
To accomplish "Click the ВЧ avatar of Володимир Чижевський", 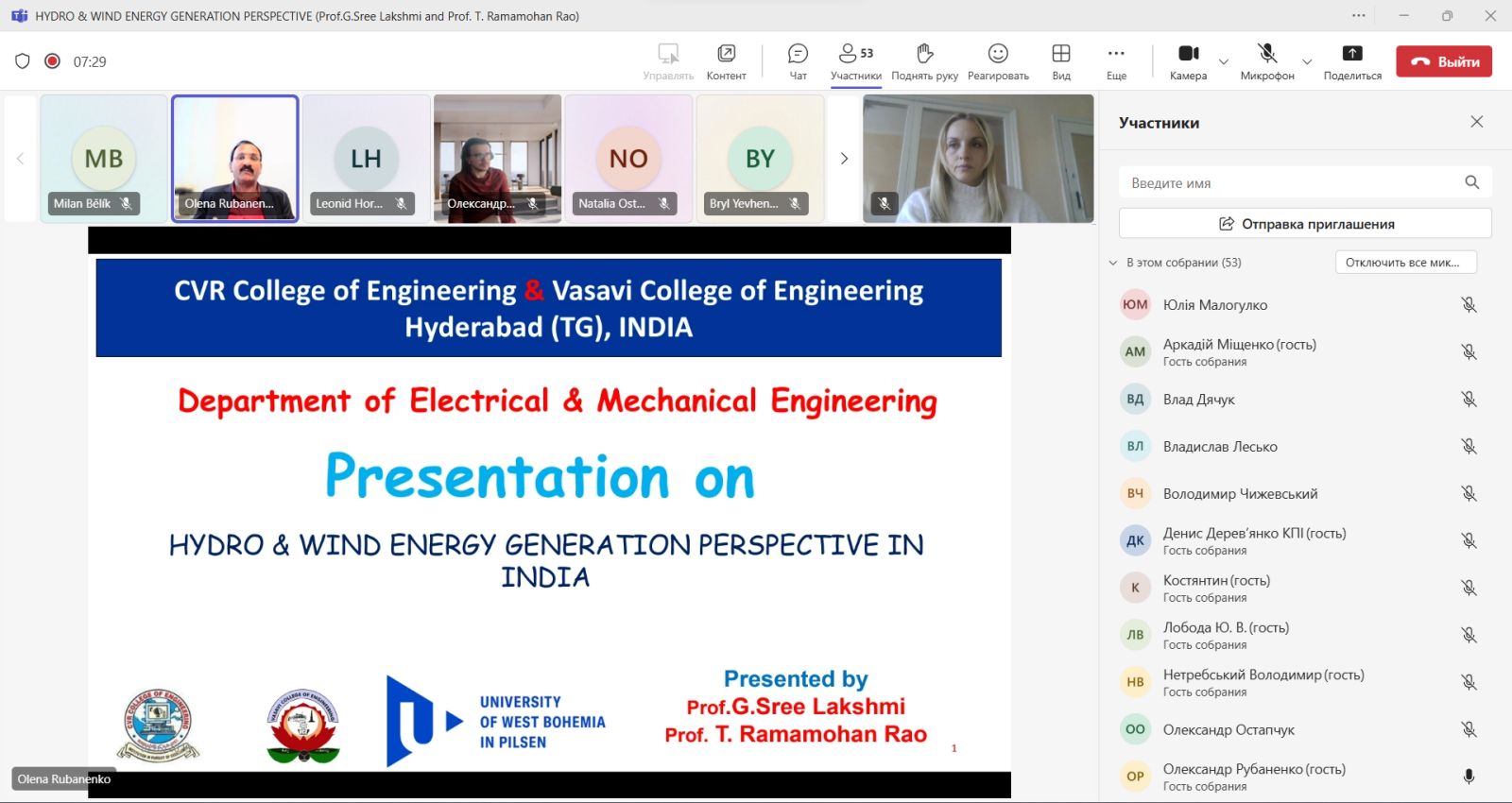I will [x=1135, y=493].
